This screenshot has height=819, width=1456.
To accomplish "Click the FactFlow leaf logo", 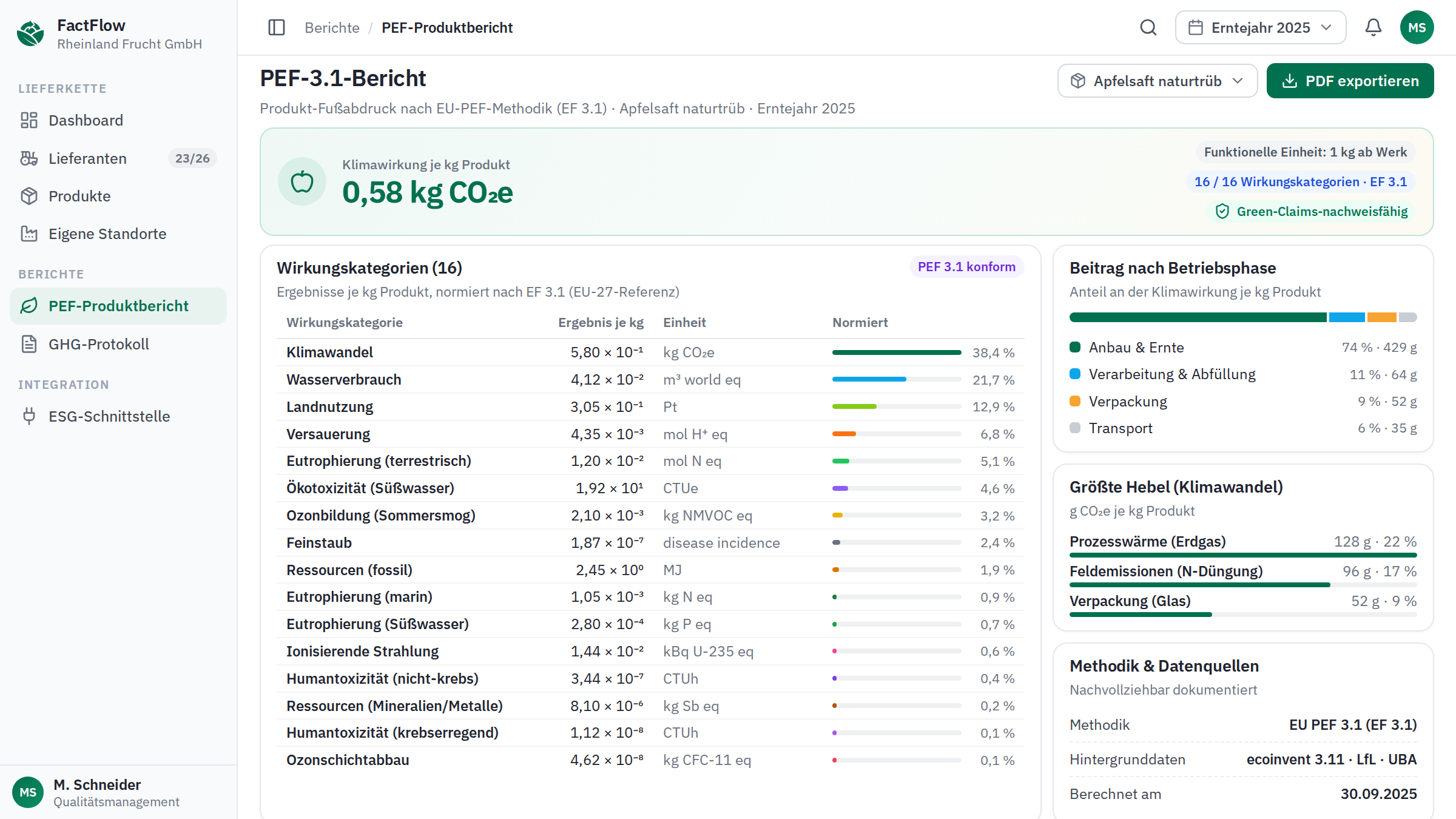I will (x=30, y=33).
